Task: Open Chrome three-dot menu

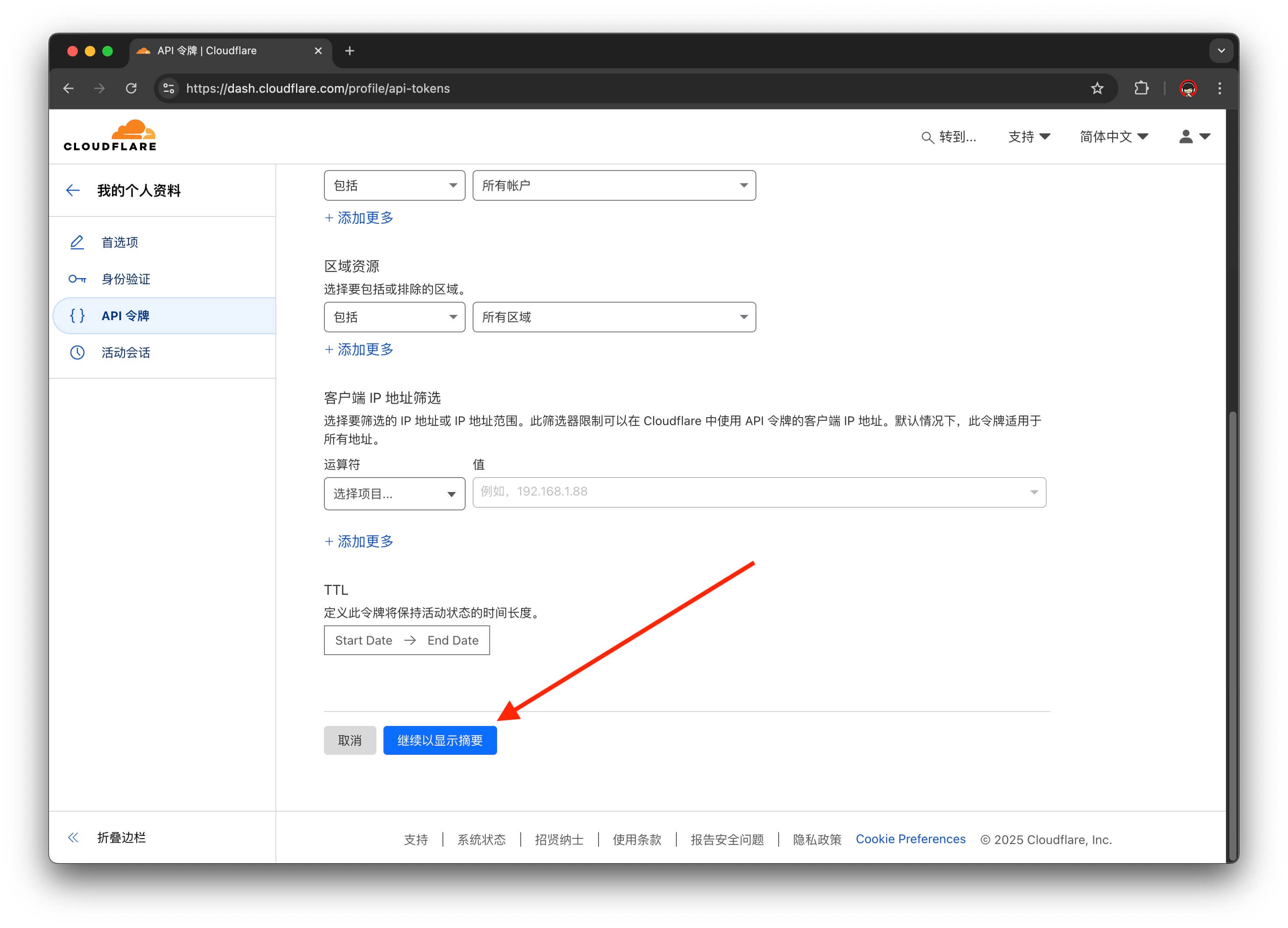Action: [1219, 89]
